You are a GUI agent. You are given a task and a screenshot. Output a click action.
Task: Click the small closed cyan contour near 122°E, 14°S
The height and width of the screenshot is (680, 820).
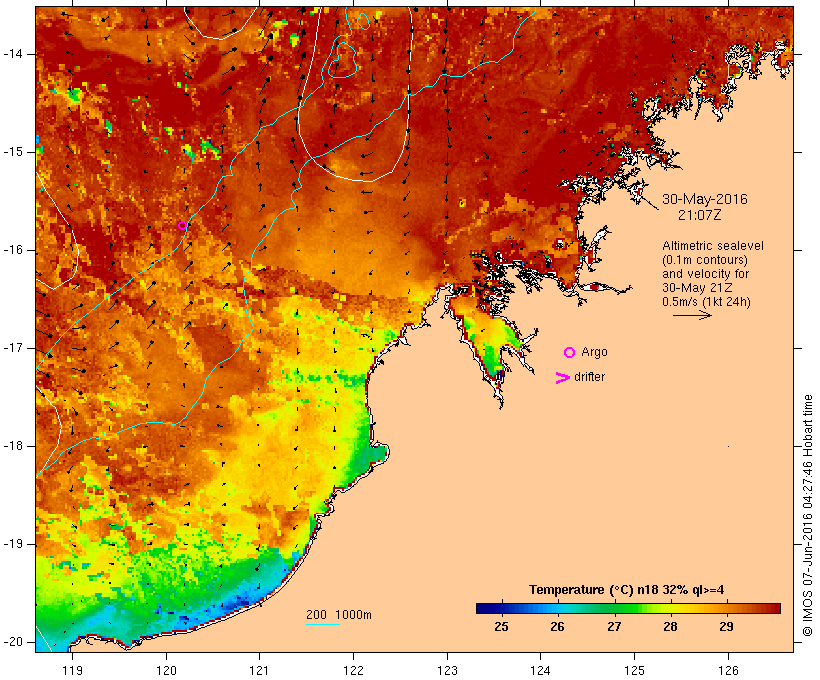343,59
